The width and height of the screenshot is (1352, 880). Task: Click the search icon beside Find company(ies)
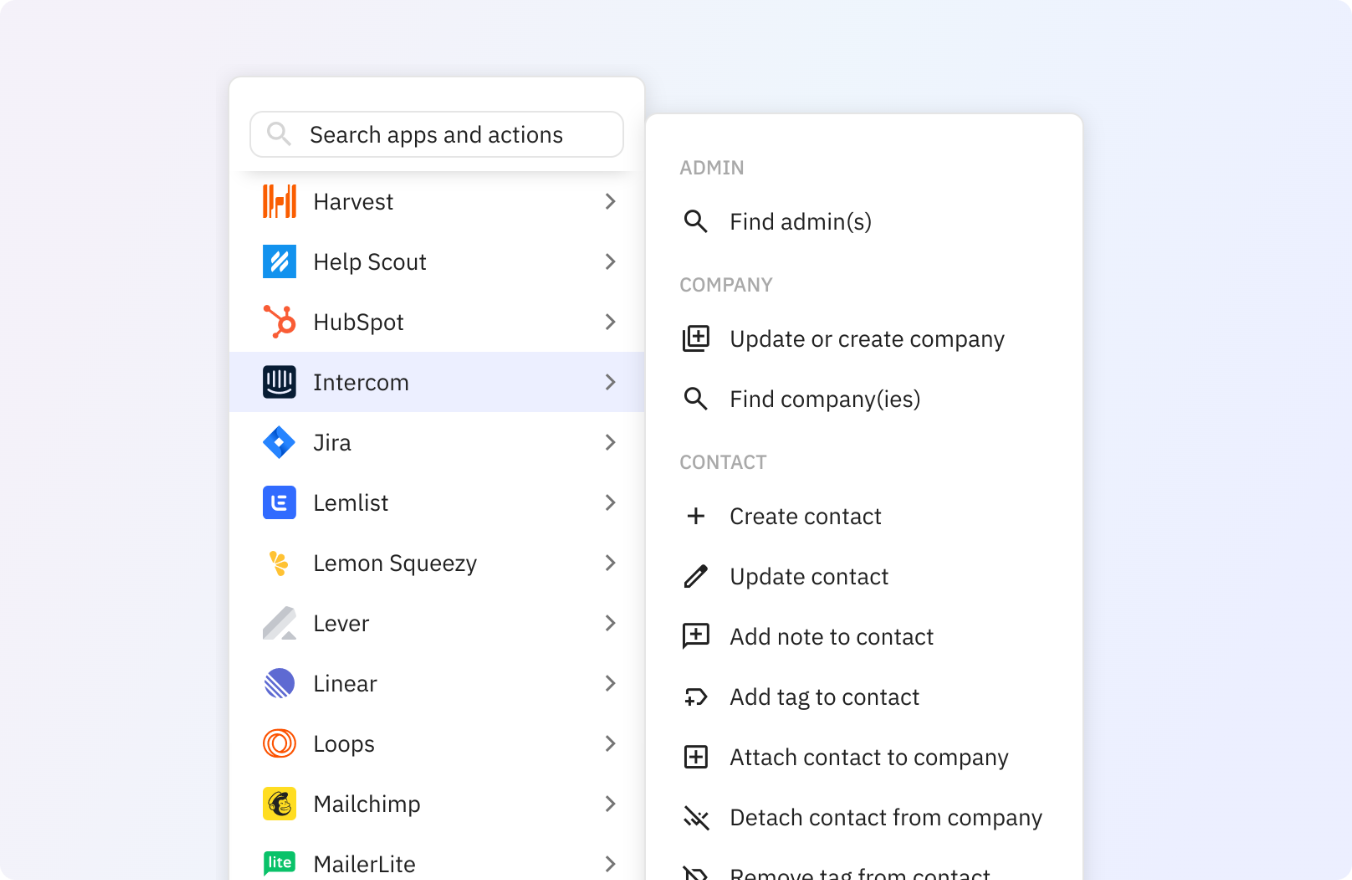point(695,399)
